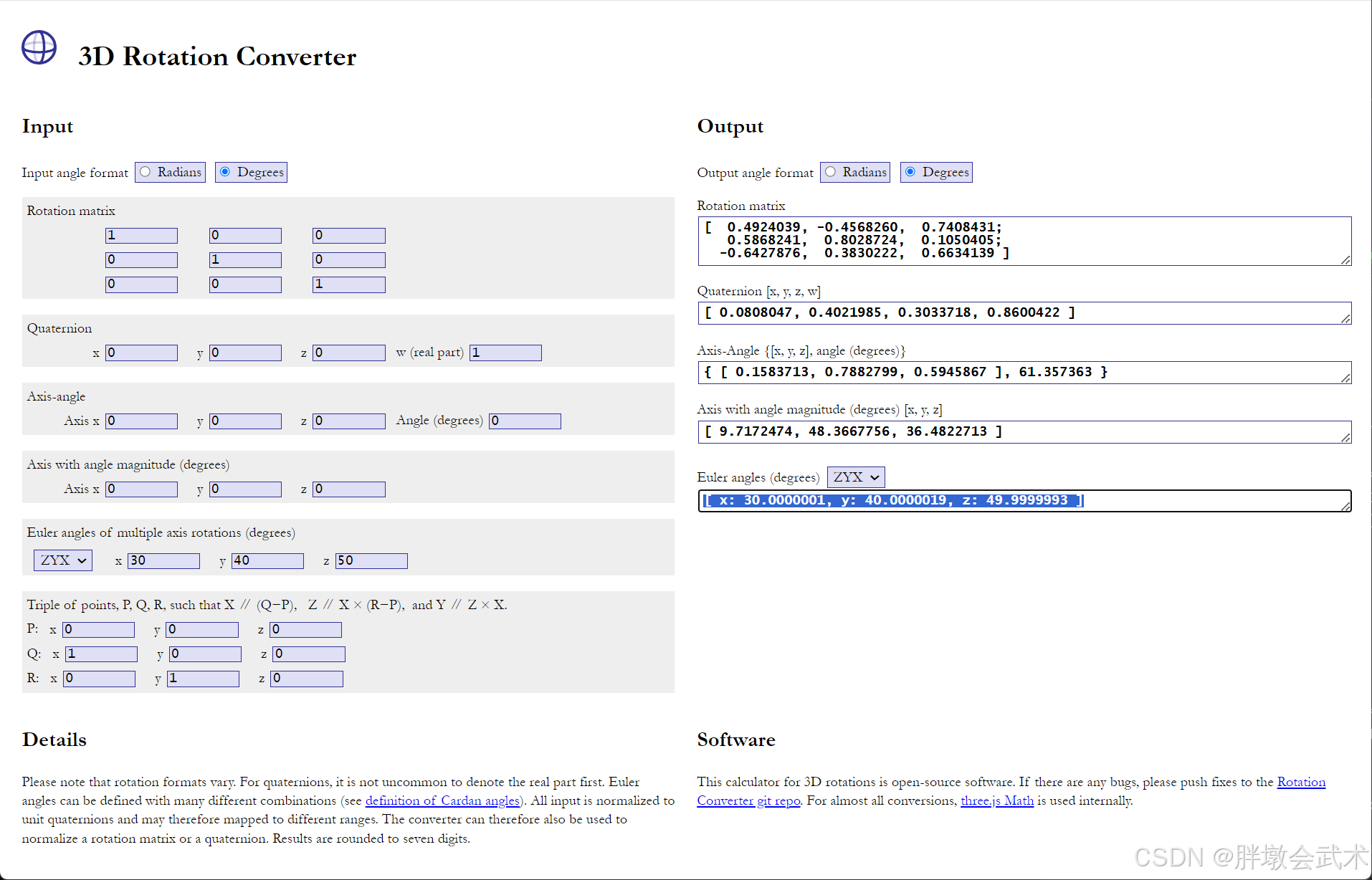Click point Q y input field
This screenshot has height=880, width=1372.
(205, 654)
